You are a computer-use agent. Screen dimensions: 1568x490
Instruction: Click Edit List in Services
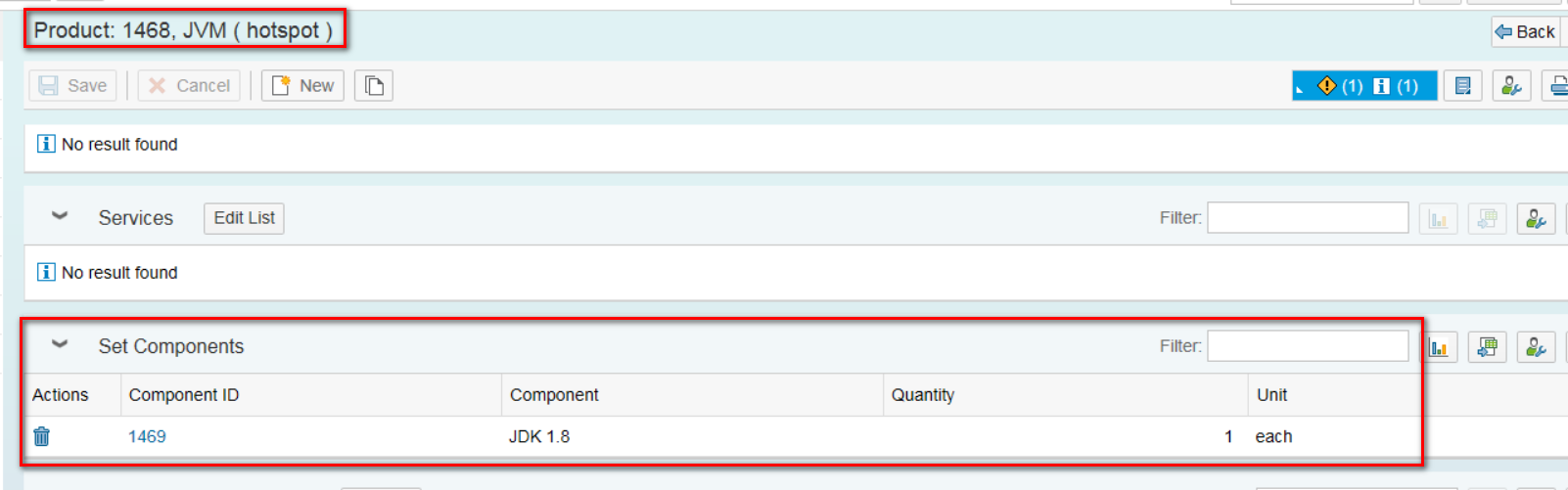point(244,218)
